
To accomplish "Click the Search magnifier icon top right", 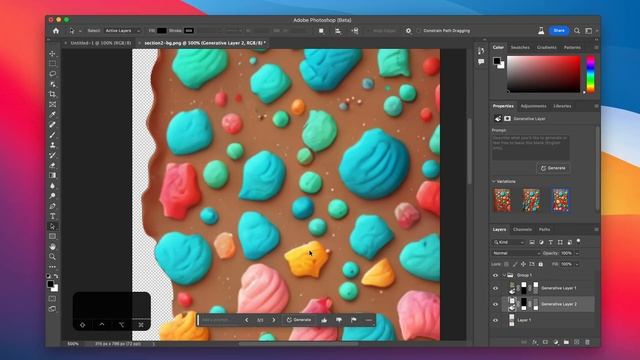I will pyautogui.click(x=577, y=31).
